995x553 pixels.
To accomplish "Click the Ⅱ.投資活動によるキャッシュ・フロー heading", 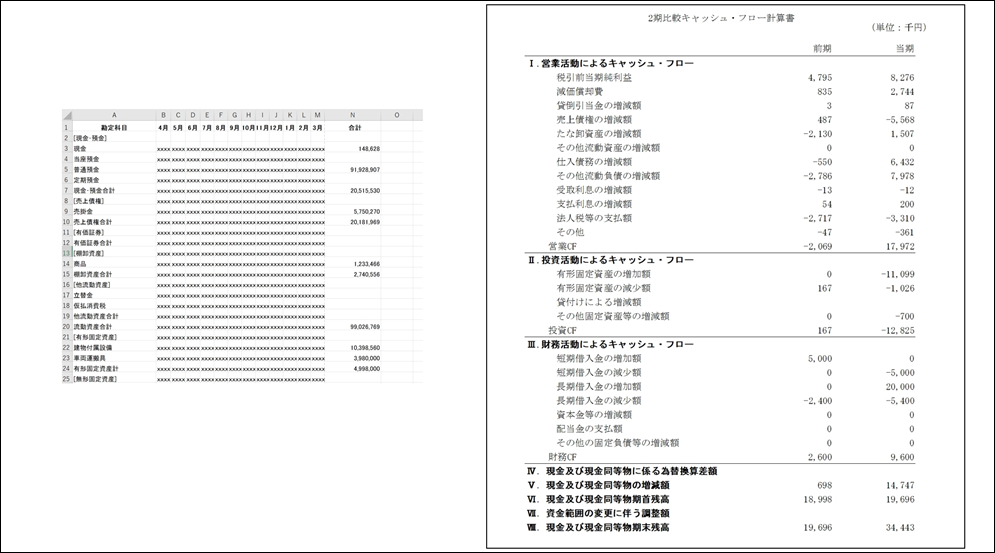I will click(x=611, y=260).
